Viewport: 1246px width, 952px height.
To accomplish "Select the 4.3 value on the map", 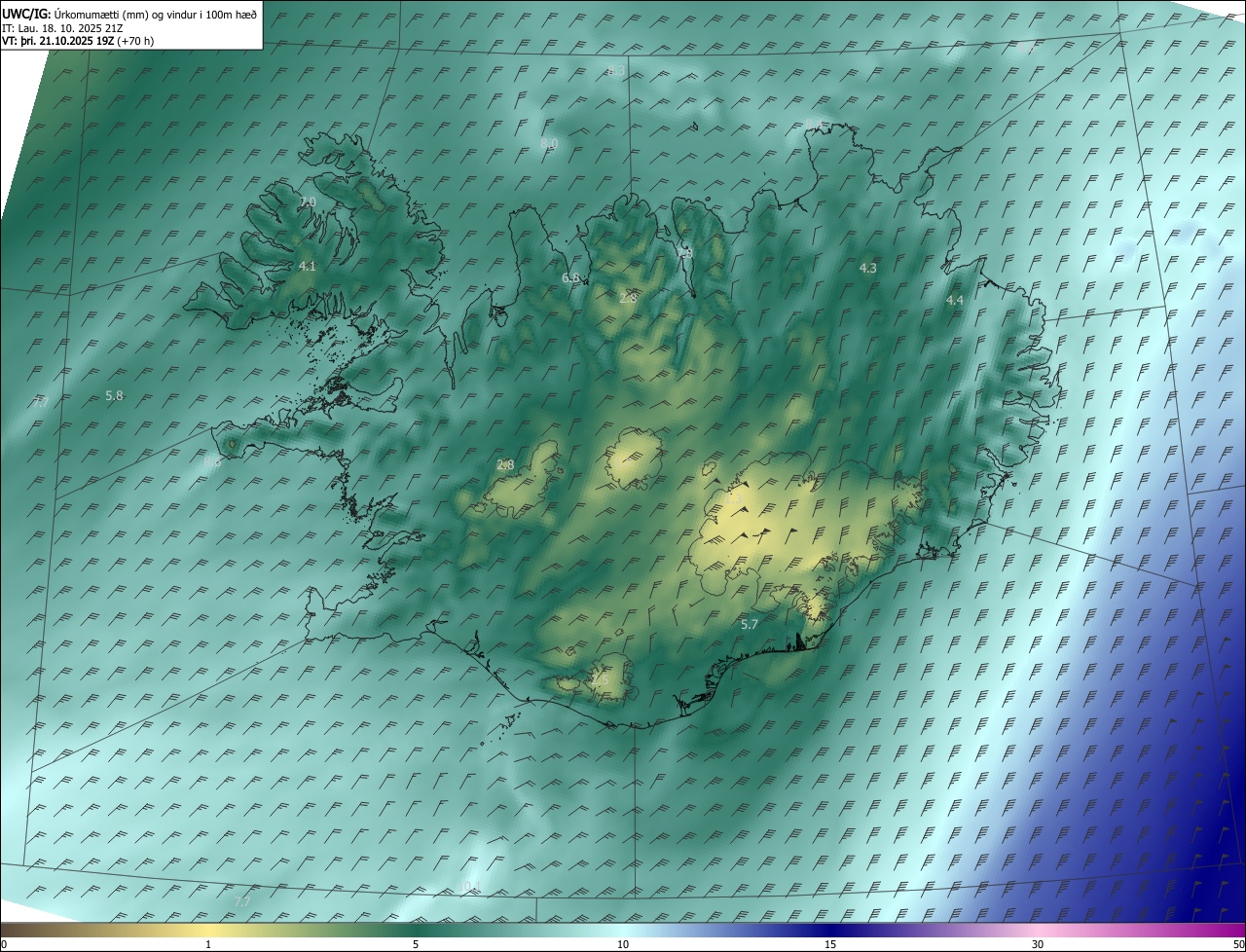I will click(868, 268).
